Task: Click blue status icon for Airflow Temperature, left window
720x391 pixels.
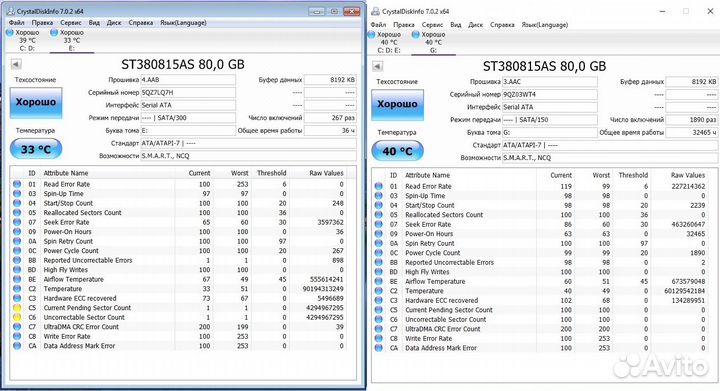Action: 17,279
